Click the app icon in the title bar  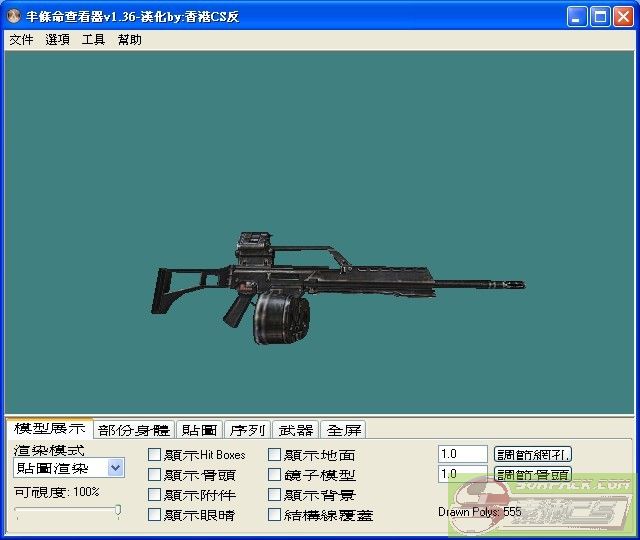pos(14,17)
